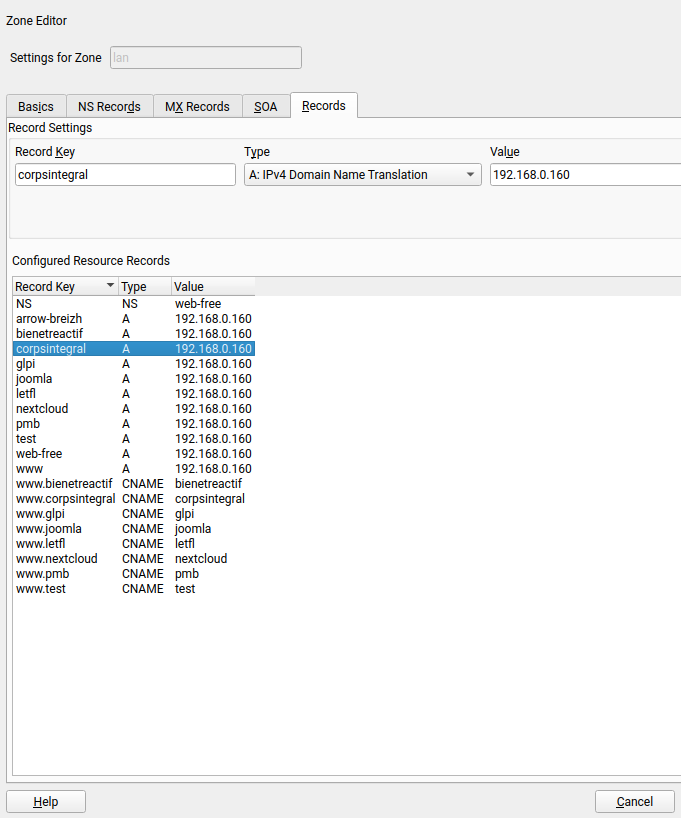Open the MX Records tab
The width and height of the screenshot is (681, 818).
point(197,106)
